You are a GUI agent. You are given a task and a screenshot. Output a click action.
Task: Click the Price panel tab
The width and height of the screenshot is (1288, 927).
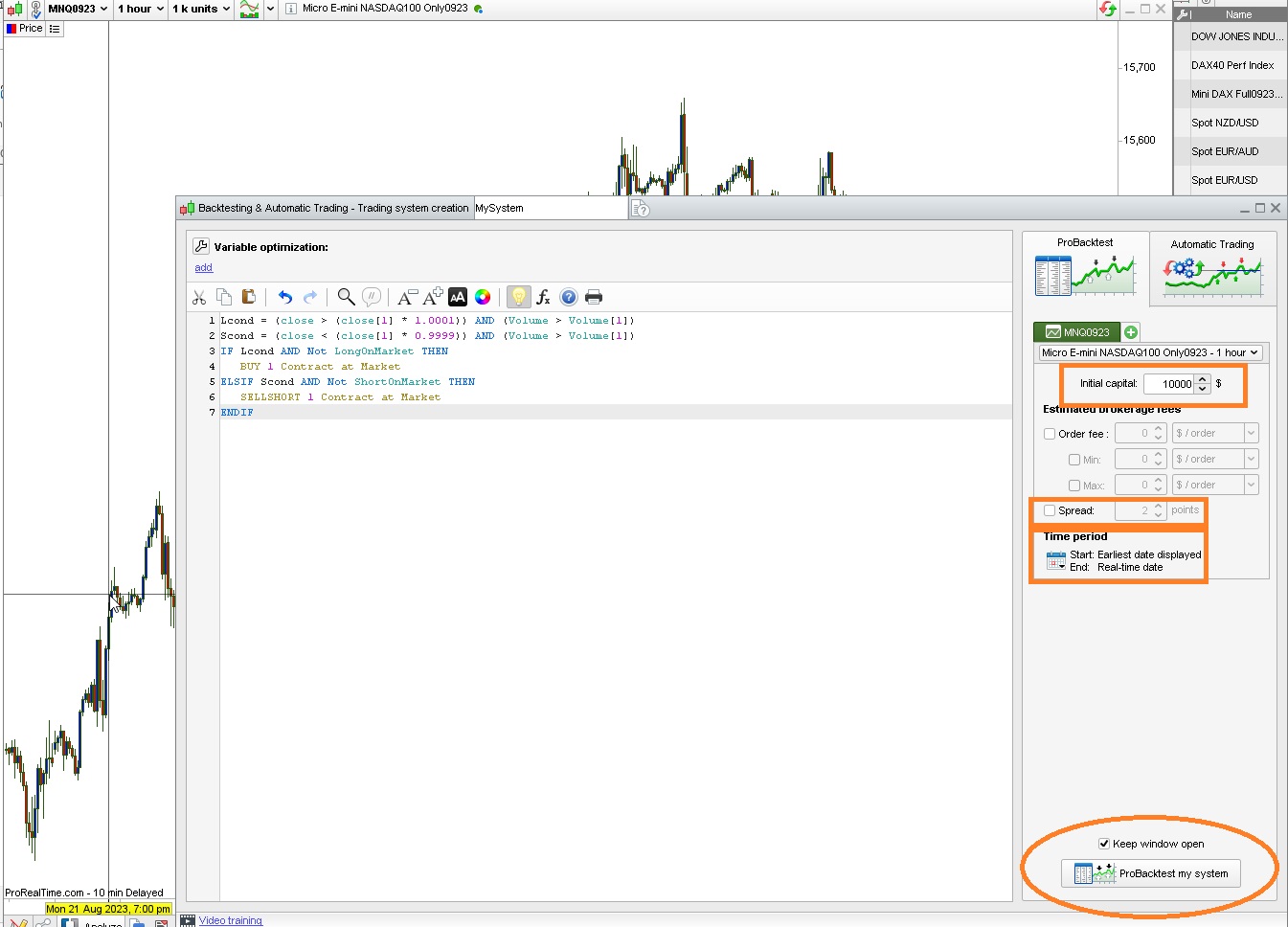click(24, 29)
